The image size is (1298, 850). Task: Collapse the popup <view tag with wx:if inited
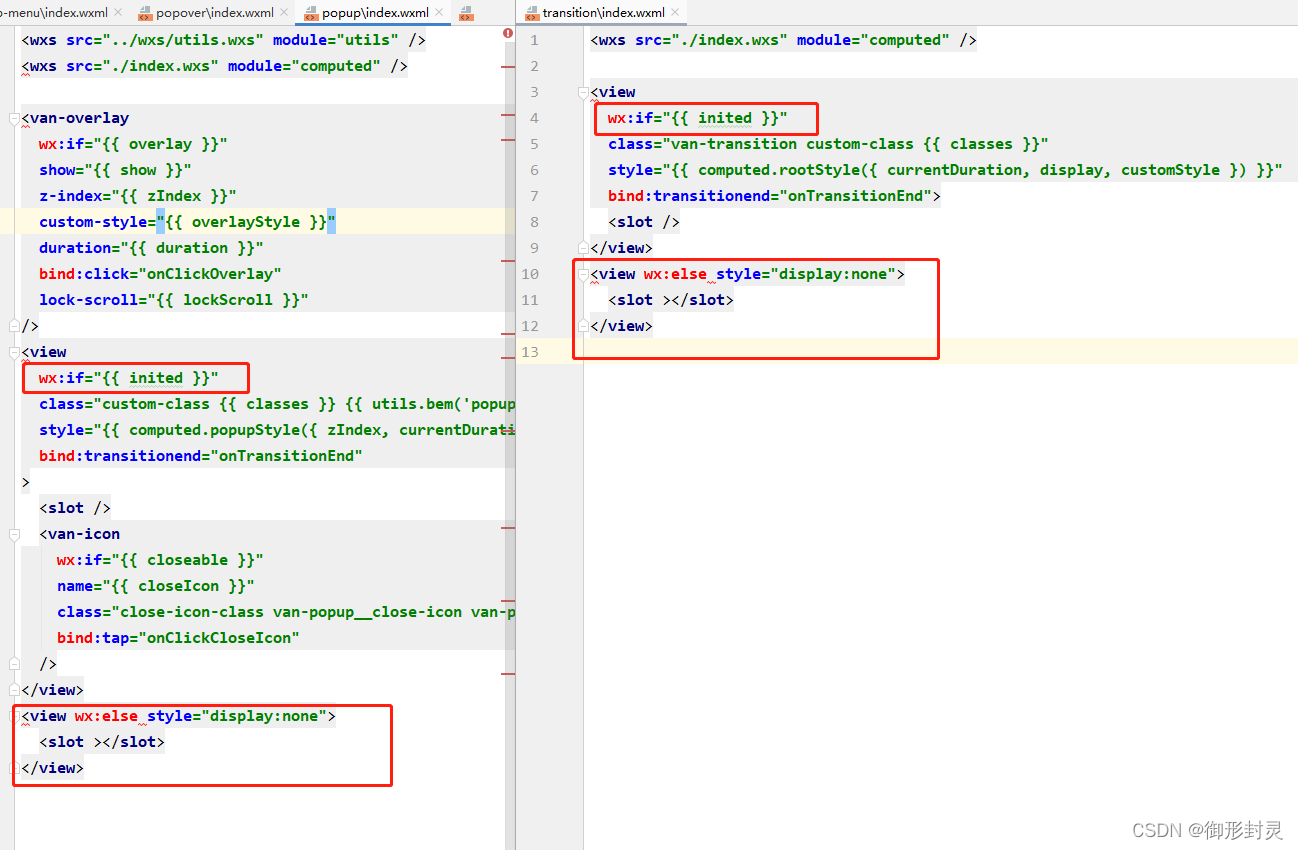[x=14, y=352]
